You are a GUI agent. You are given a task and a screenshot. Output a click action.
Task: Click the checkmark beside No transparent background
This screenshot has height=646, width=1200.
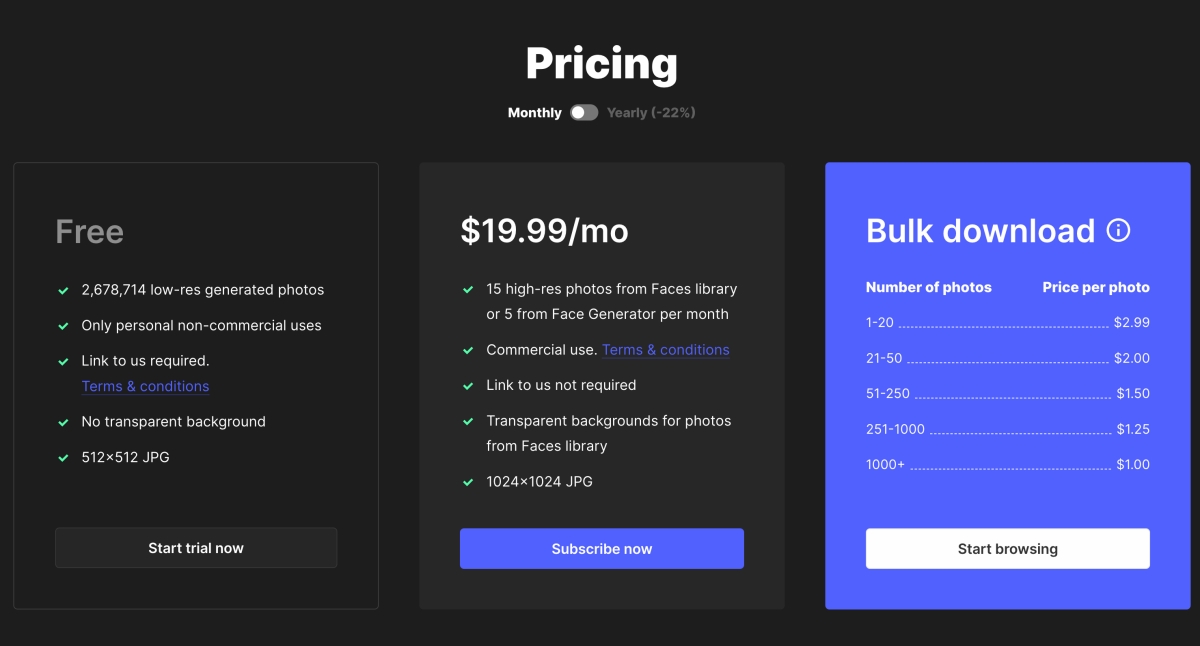pos(64,422)
